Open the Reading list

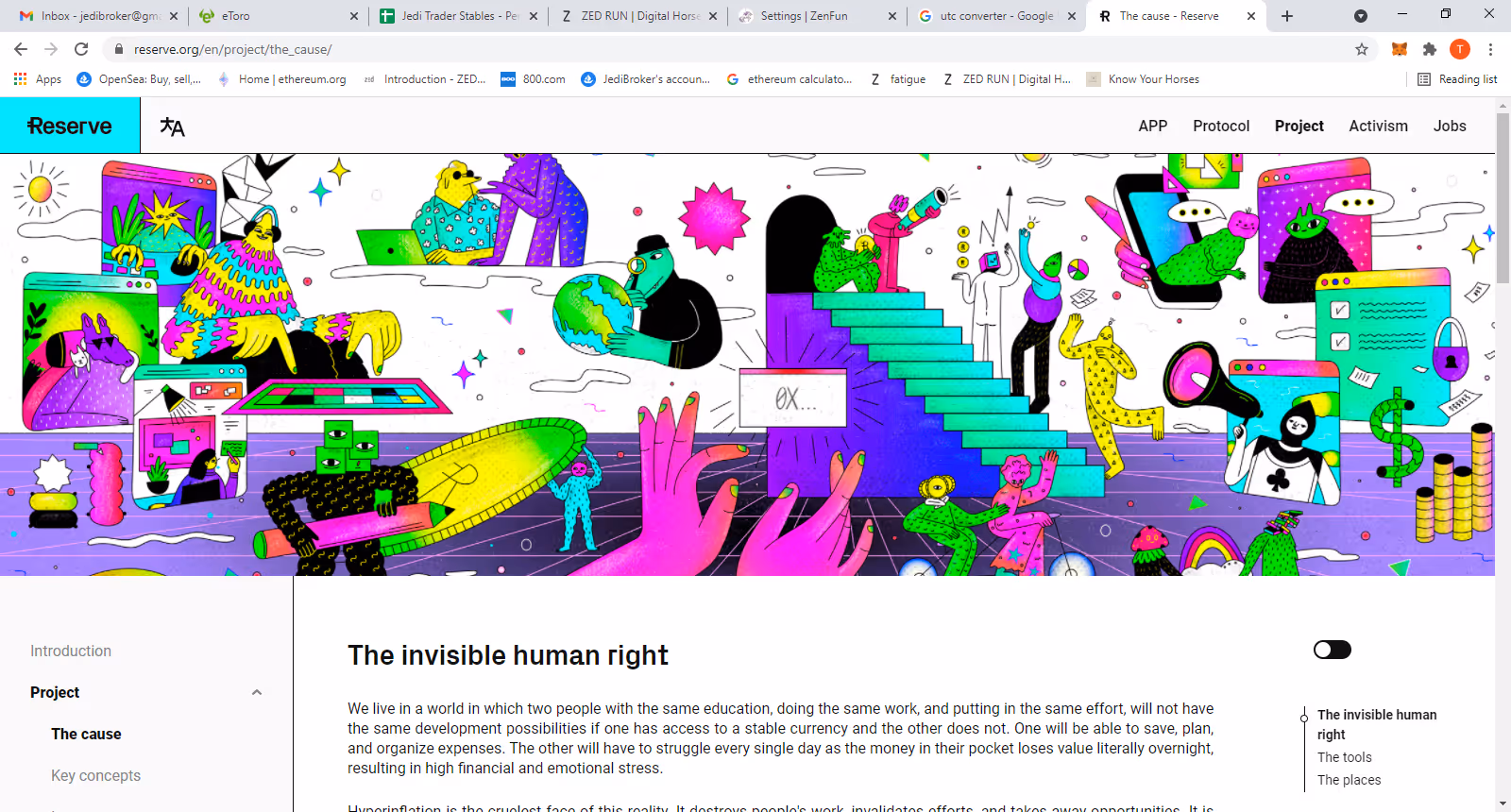coord(1457,79)
